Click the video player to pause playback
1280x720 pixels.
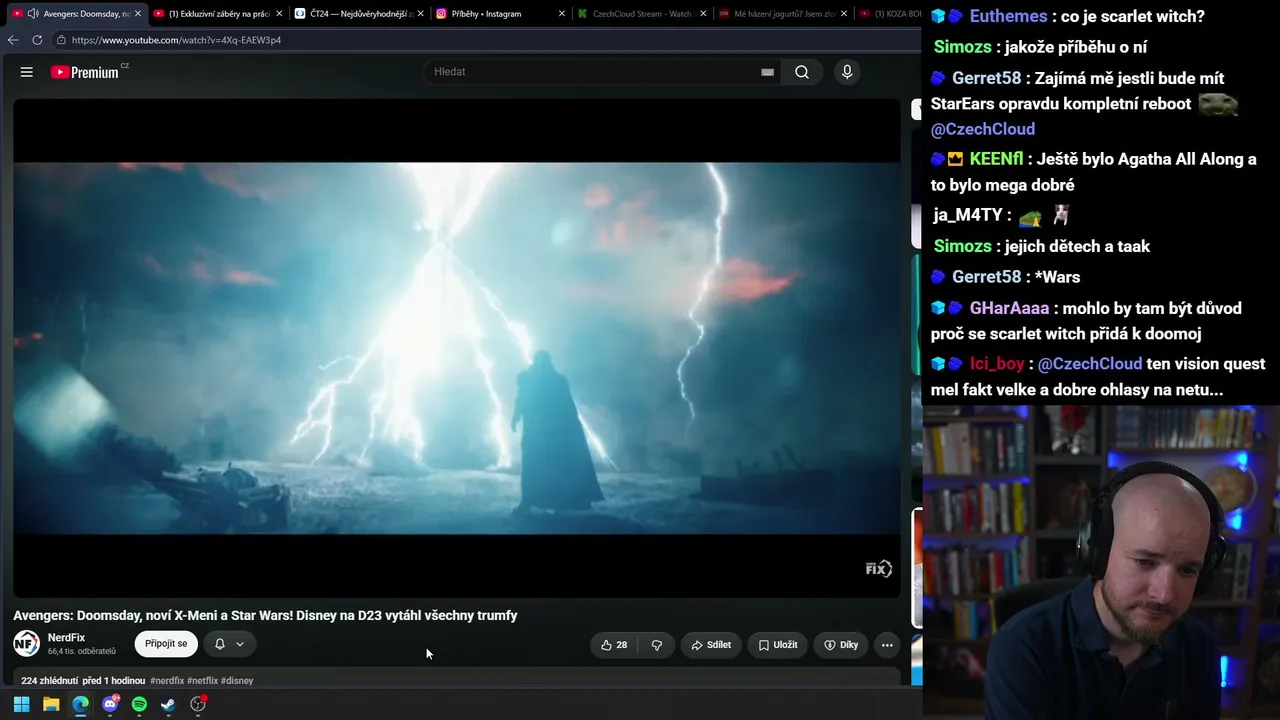coord(457,348)
